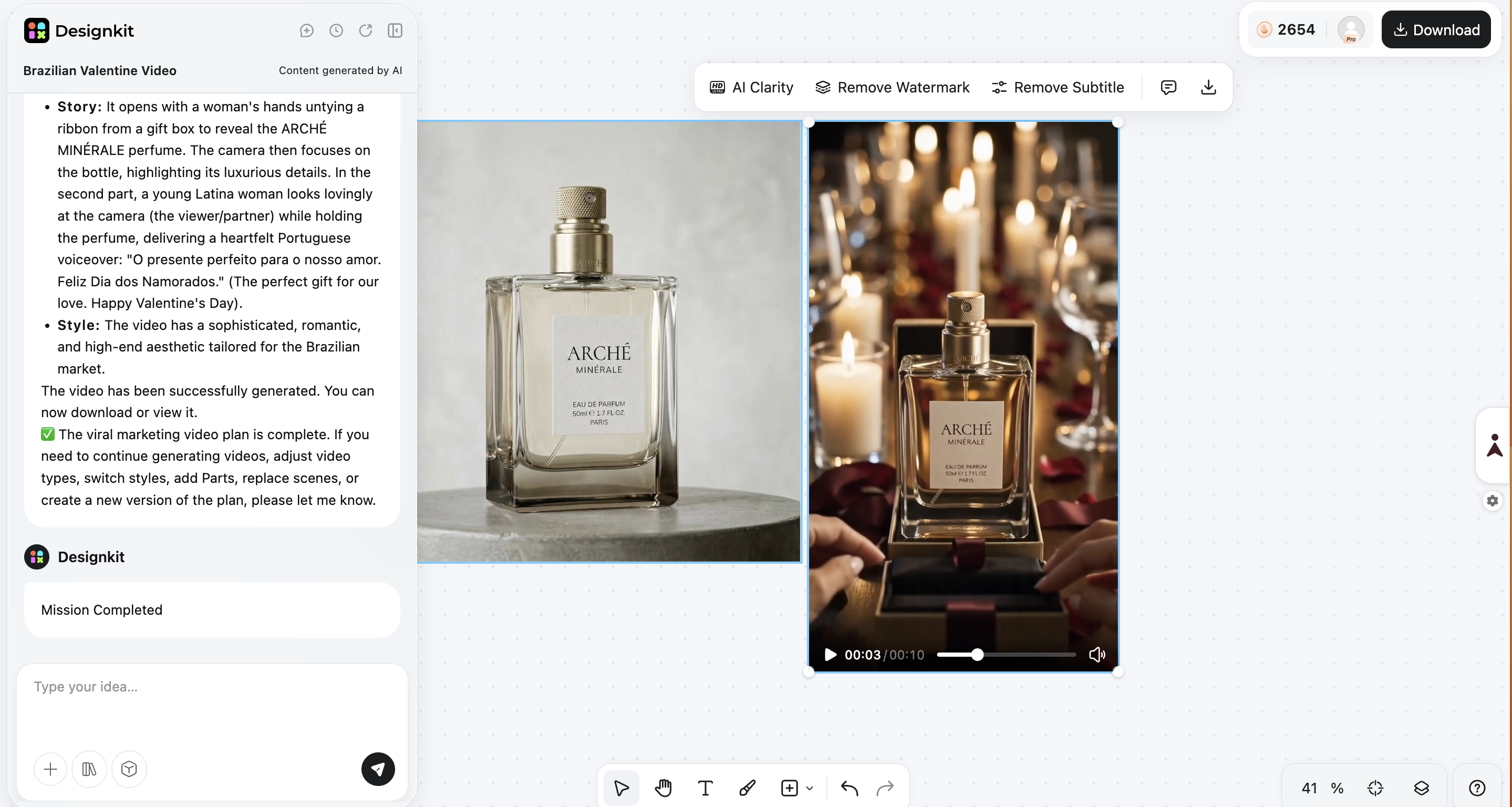View the 2654 credits balance
This screenshot has height=807, width=1512.
(x=1286, y=29)
